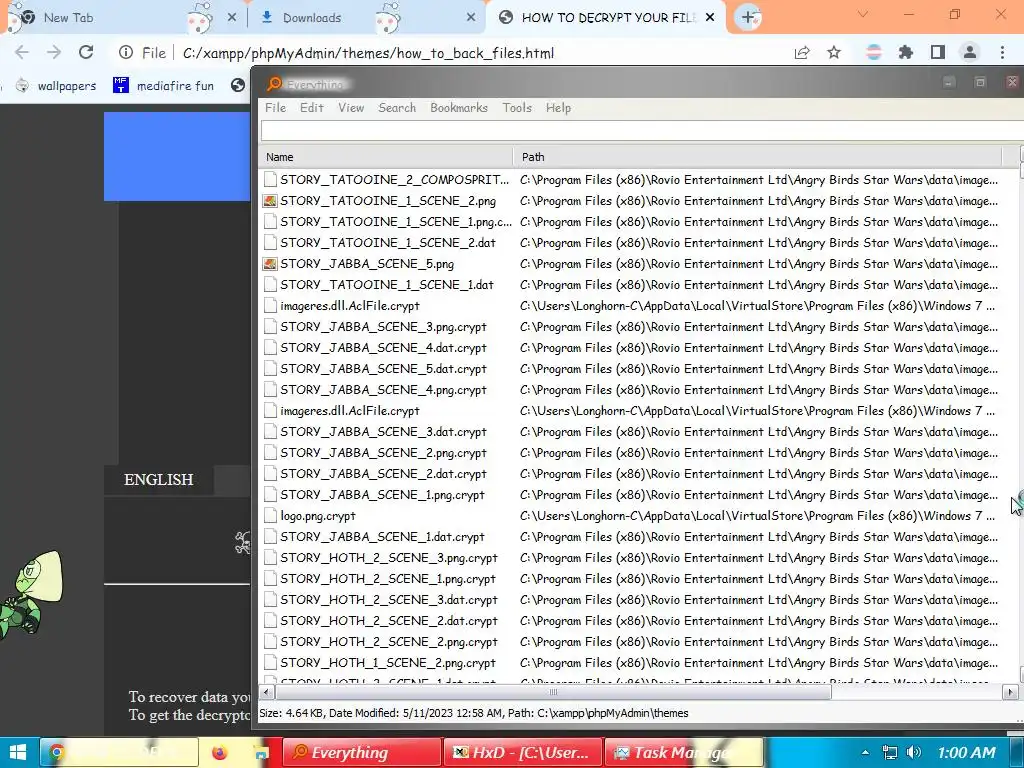This screenshot has width=1024, height=768.
Task: Open the volume speaker tray icon
Action: [914, 752]
